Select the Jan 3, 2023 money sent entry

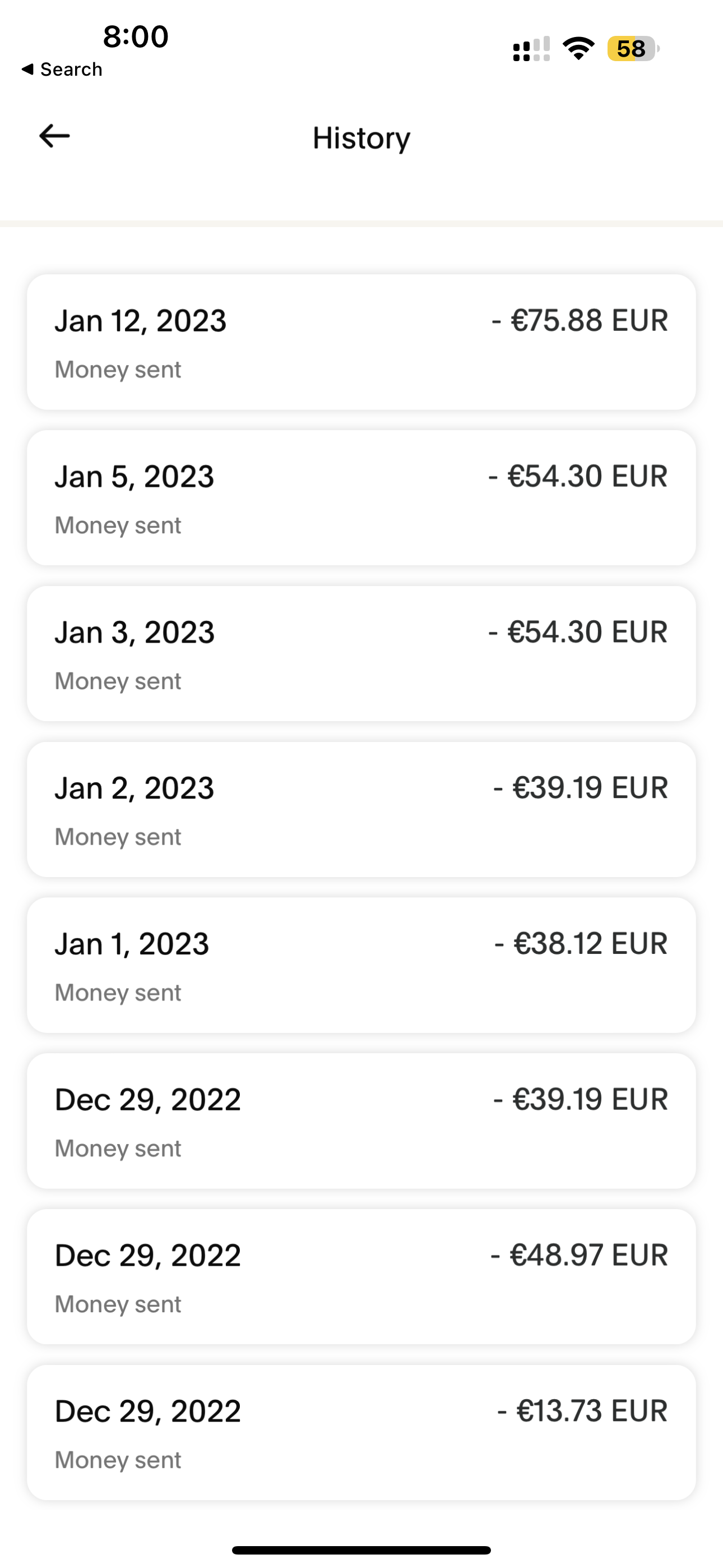coord(361,654)
